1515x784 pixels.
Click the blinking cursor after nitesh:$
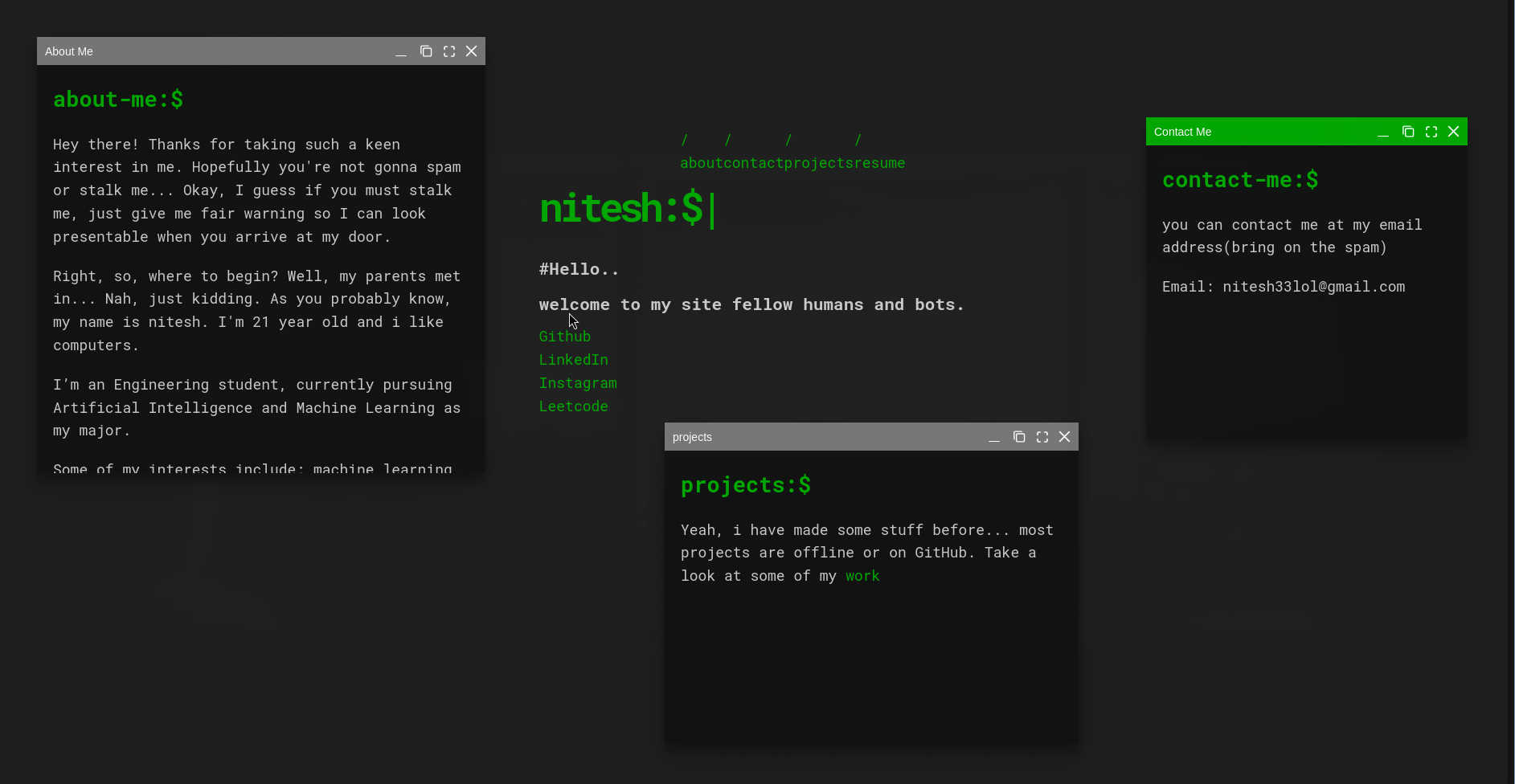click(x=712, y=210)
